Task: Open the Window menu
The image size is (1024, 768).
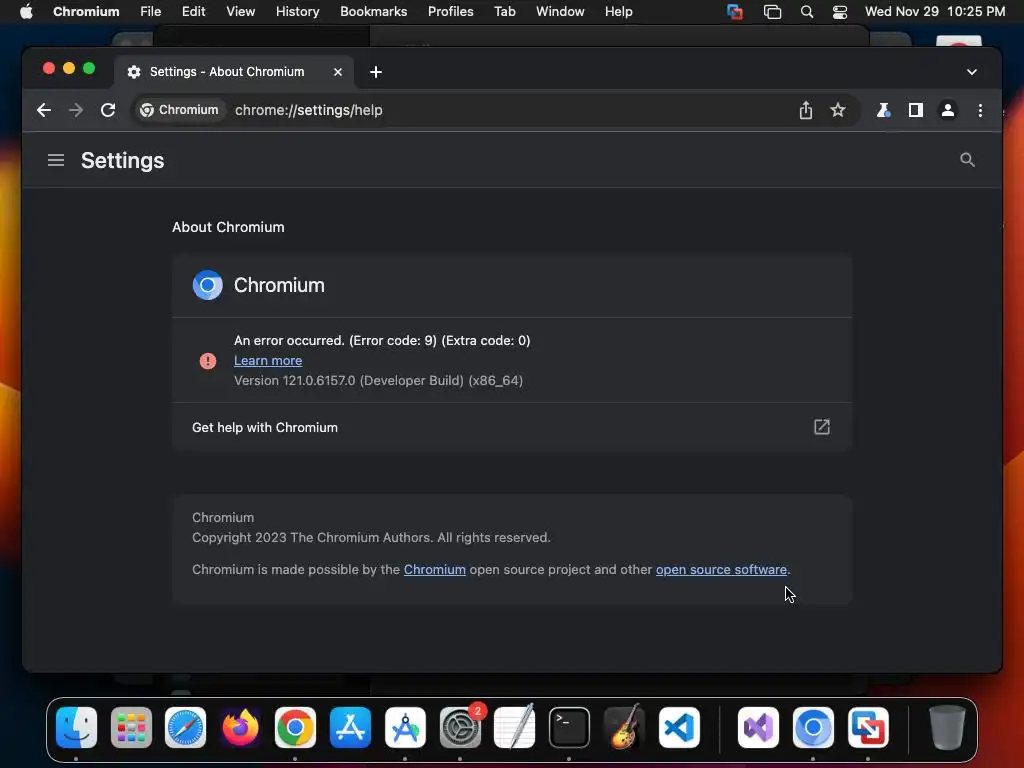Action: 560,12
